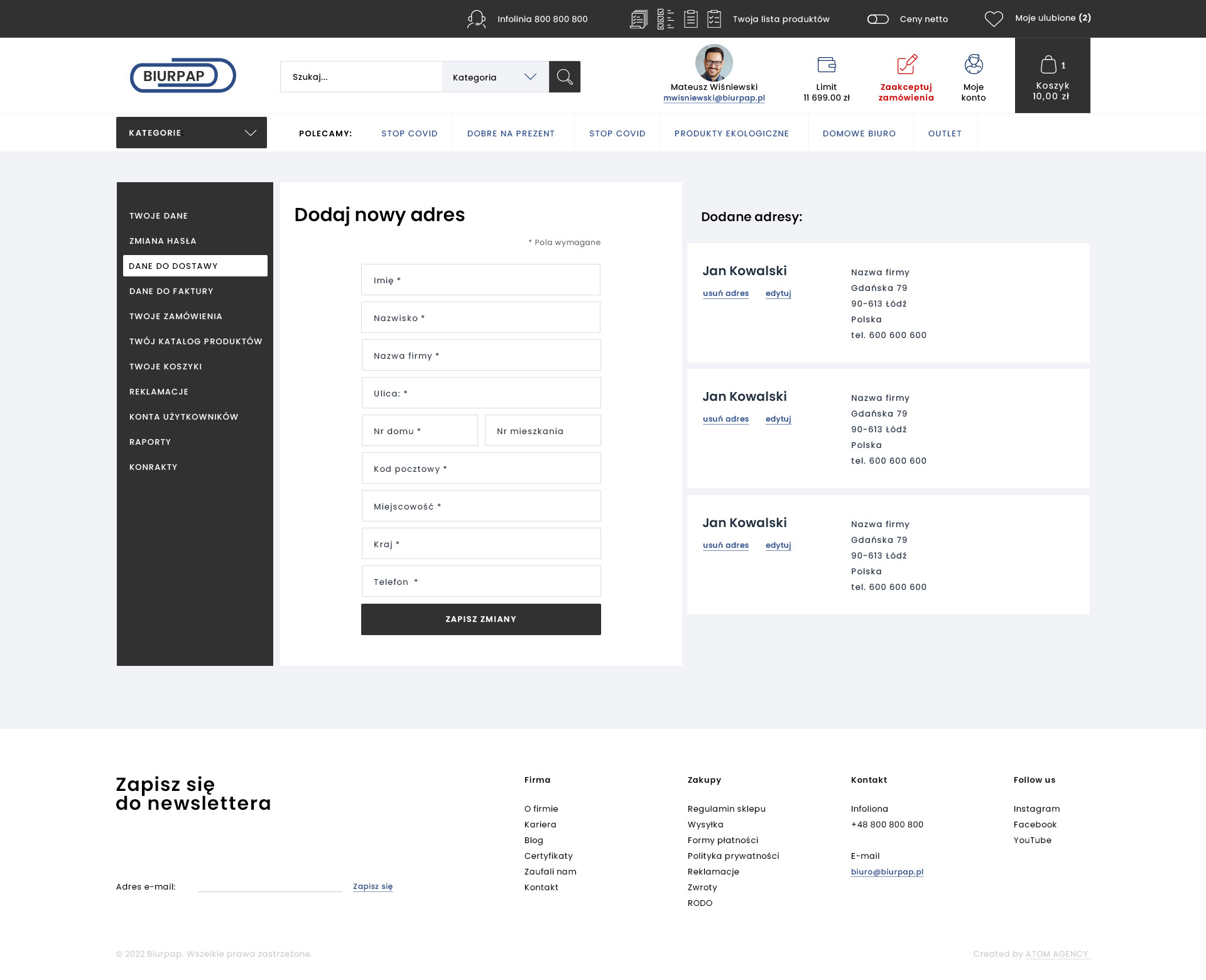Open the PRODUKTY EKOLOGICZNE nav item
Image resolution: width=1206 pixels, height=980 pixels.
(732, 133)
